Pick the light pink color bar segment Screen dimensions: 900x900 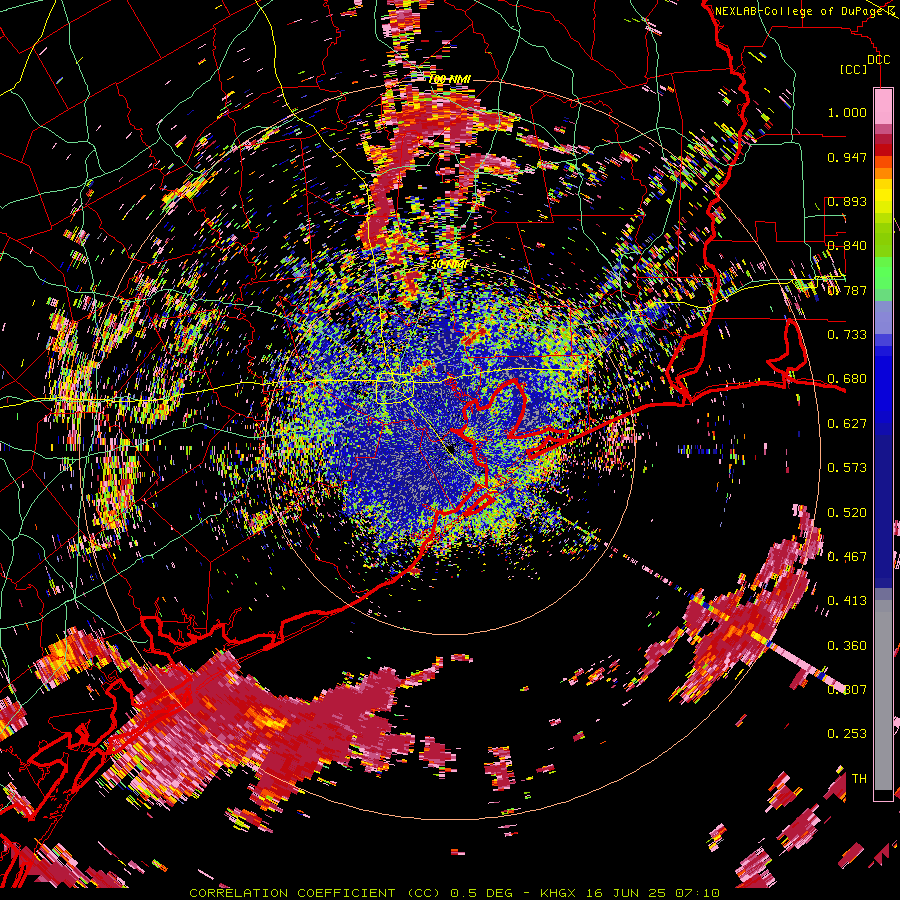click(x=883, y=106)
